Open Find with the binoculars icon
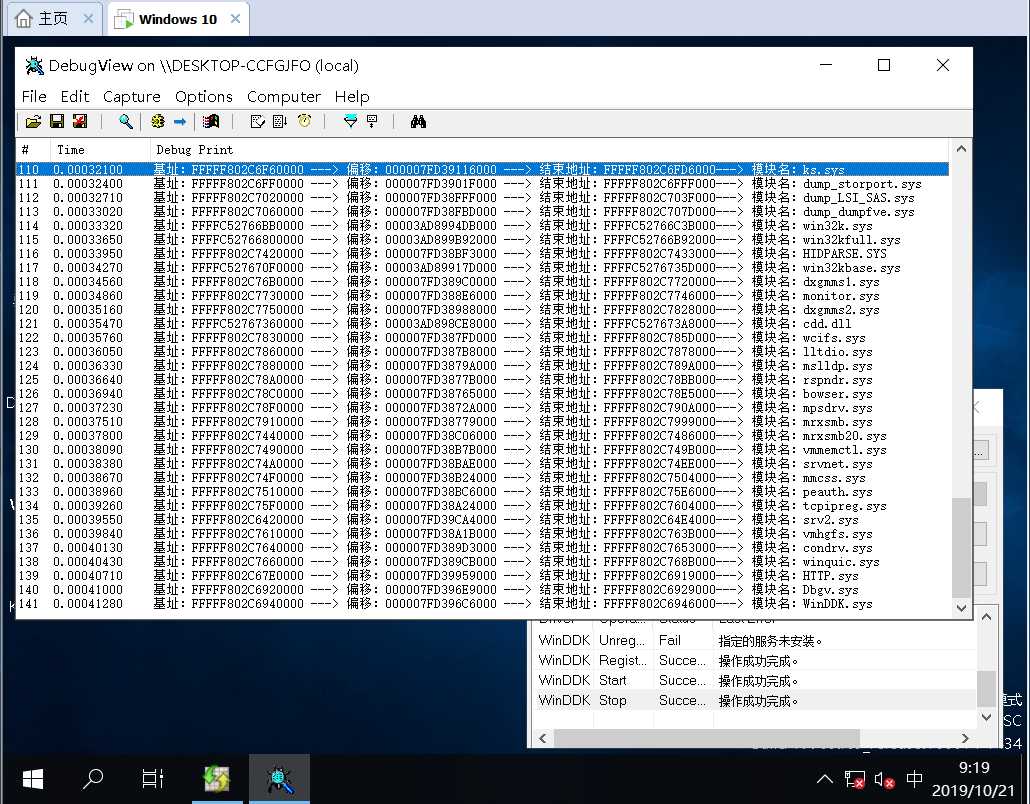1030x804 pixels. coord(418,122)
